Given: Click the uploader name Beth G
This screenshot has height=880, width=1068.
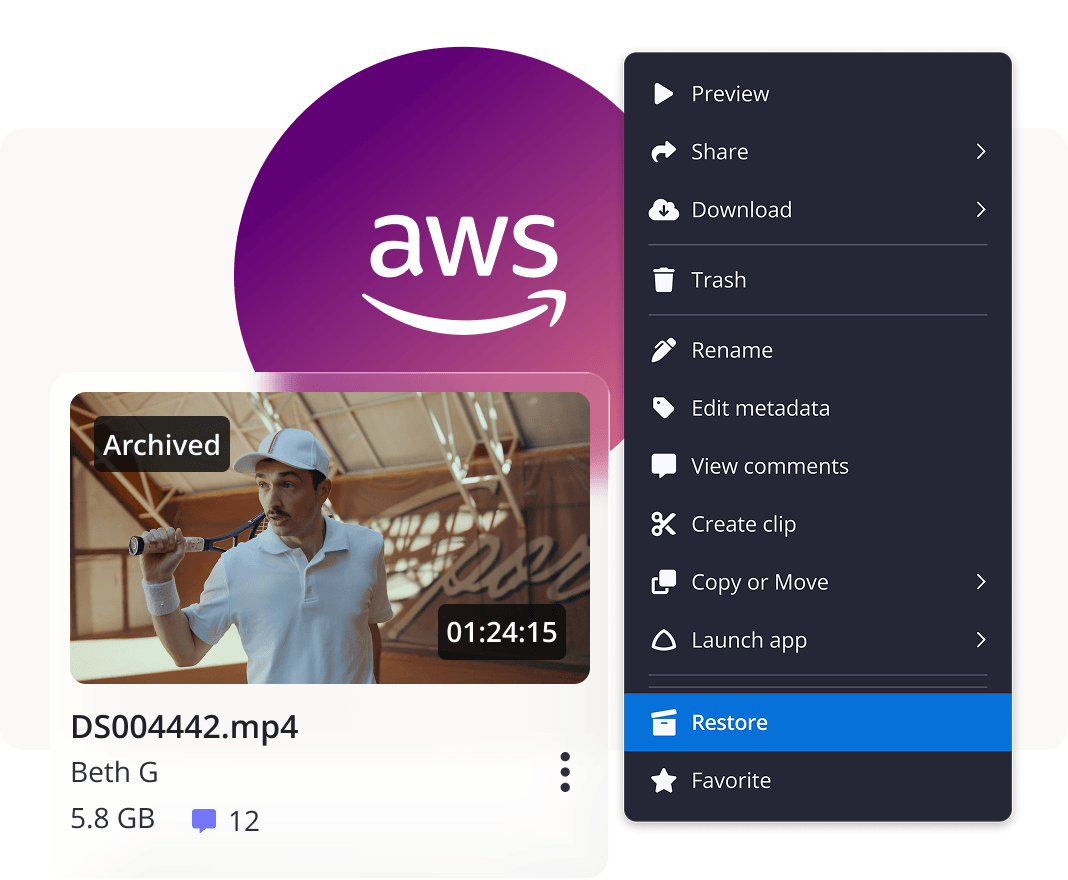Looking at the screenshot, I should pos(114,773).
